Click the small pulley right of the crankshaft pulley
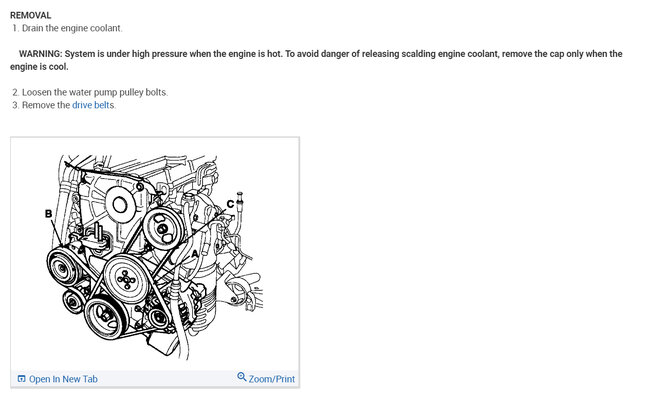The height and width of the screenshot is (408, 650). (158, 318)
